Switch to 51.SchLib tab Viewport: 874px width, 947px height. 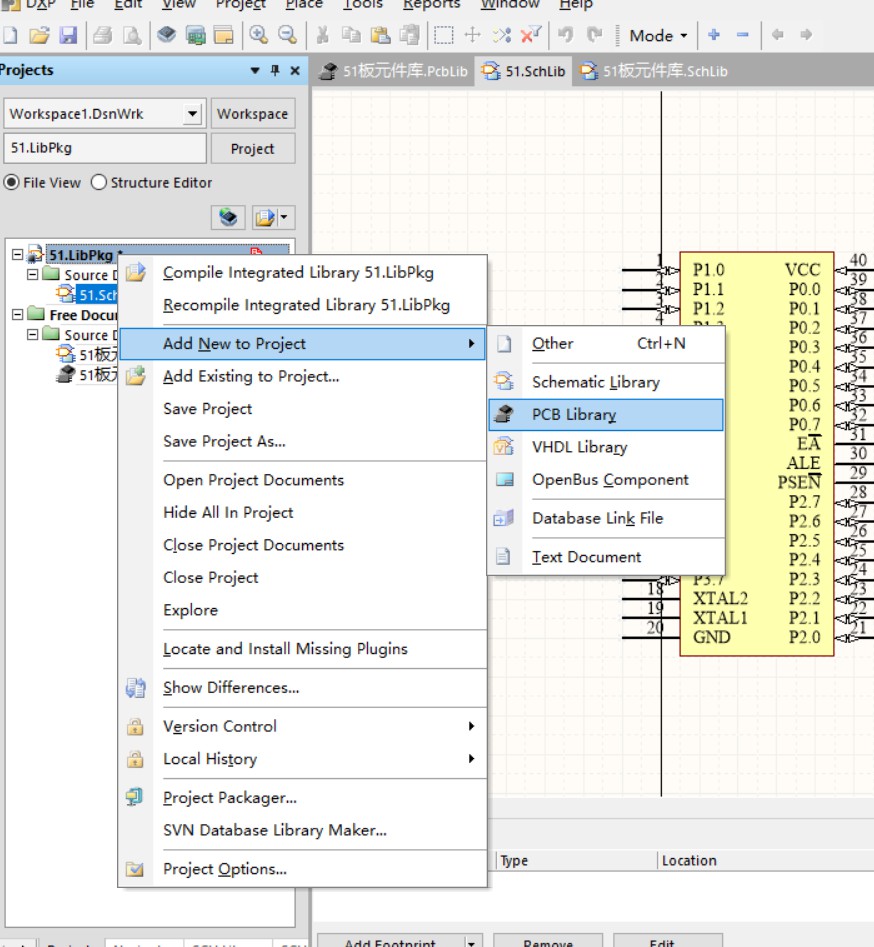point(524,71)
